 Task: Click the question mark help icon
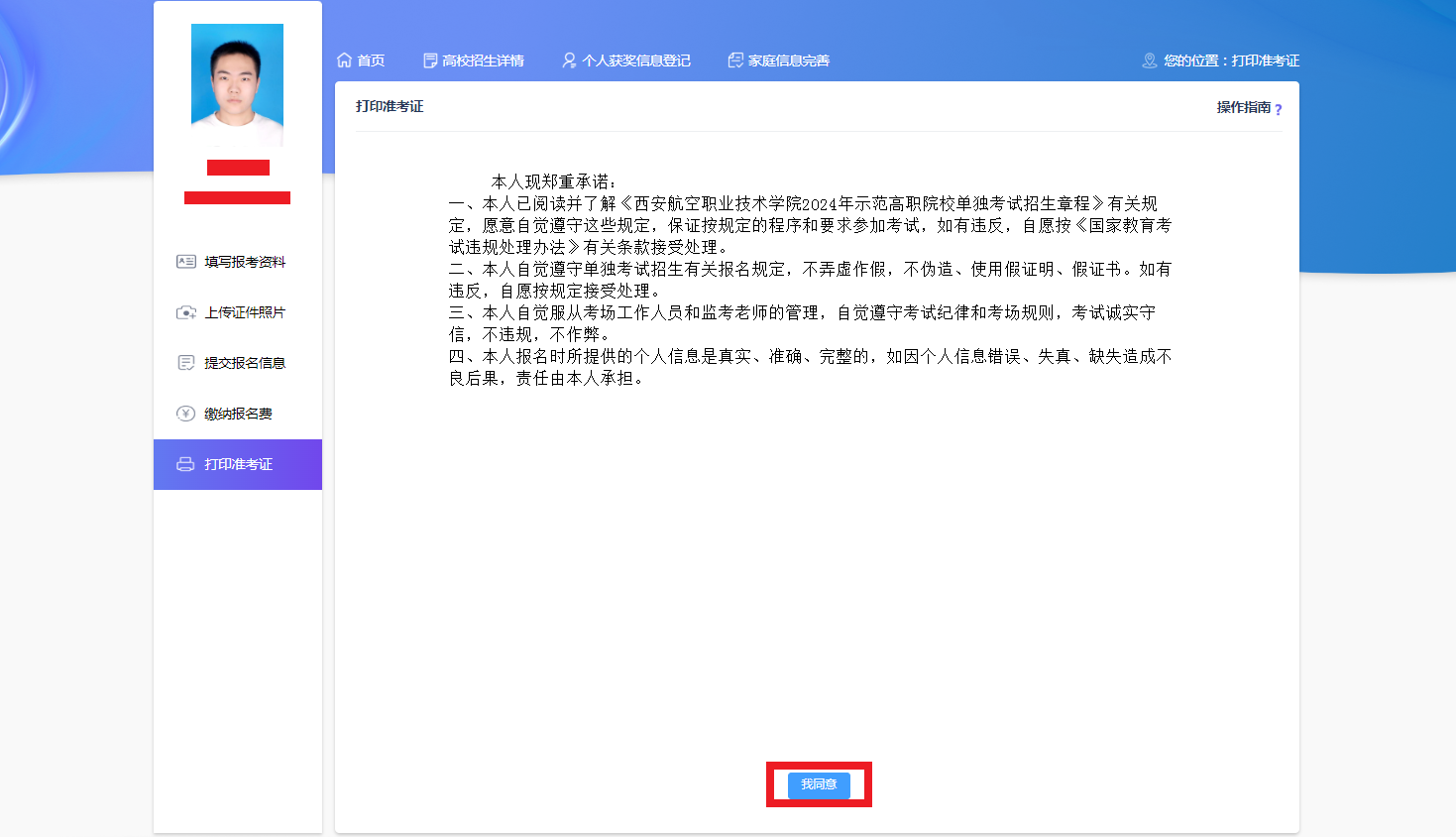click(1279, 109)
